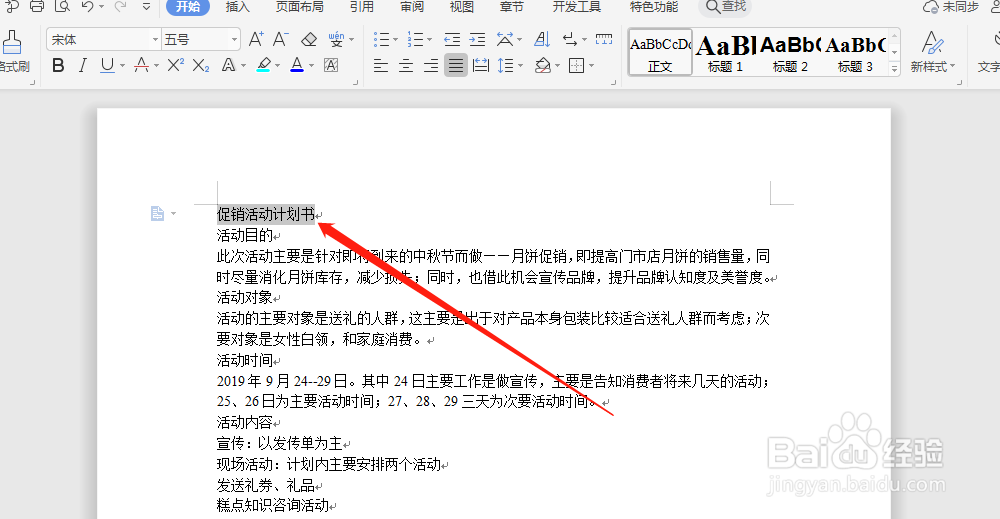Apply subscript X₂ formatting
Viewport: 1000px width, 519px height.
point(201,65)
